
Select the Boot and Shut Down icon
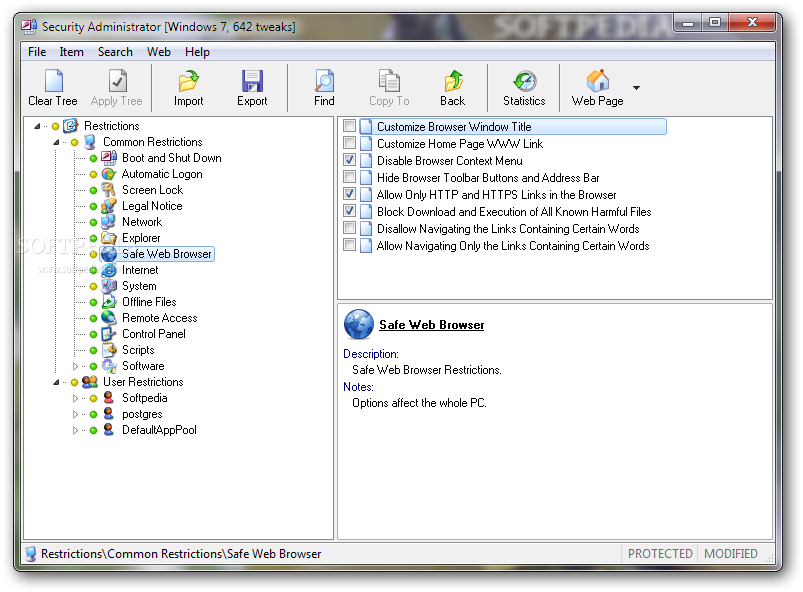point(109,158)
